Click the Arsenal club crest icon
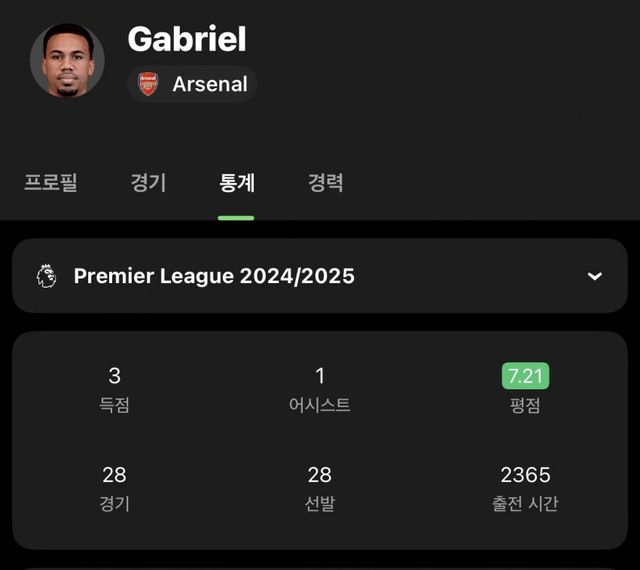 pos(148,84)
